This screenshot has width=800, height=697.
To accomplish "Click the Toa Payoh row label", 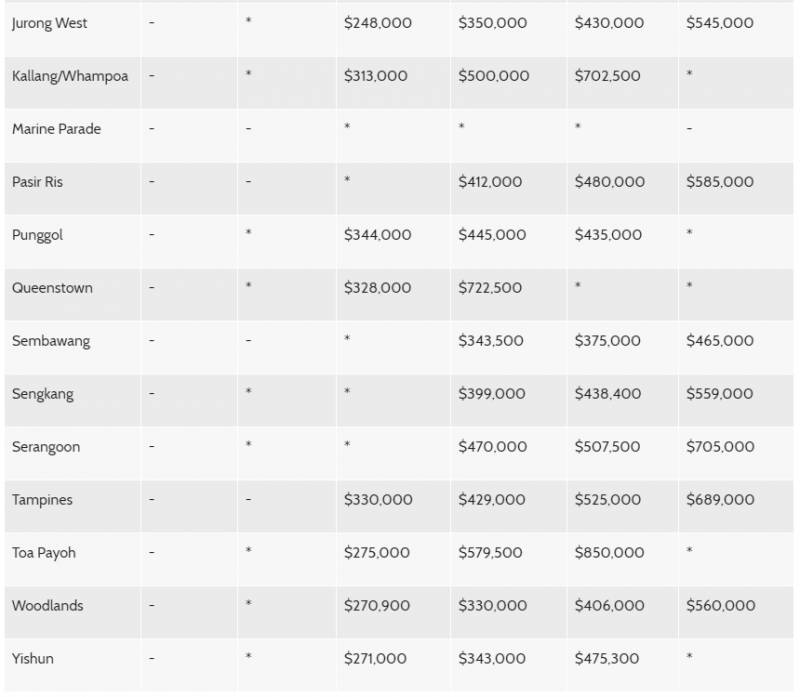I will [44, 553].
